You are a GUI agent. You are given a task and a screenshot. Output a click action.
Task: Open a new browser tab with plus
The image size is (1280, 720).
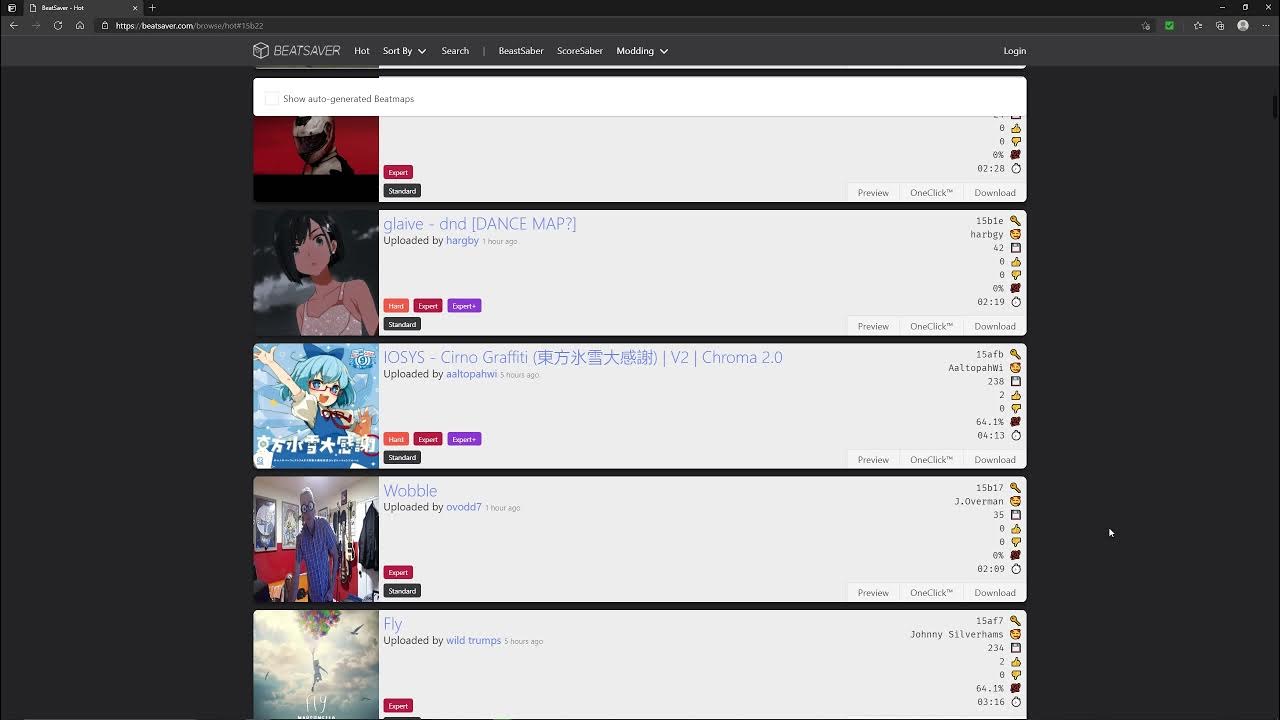152,8
